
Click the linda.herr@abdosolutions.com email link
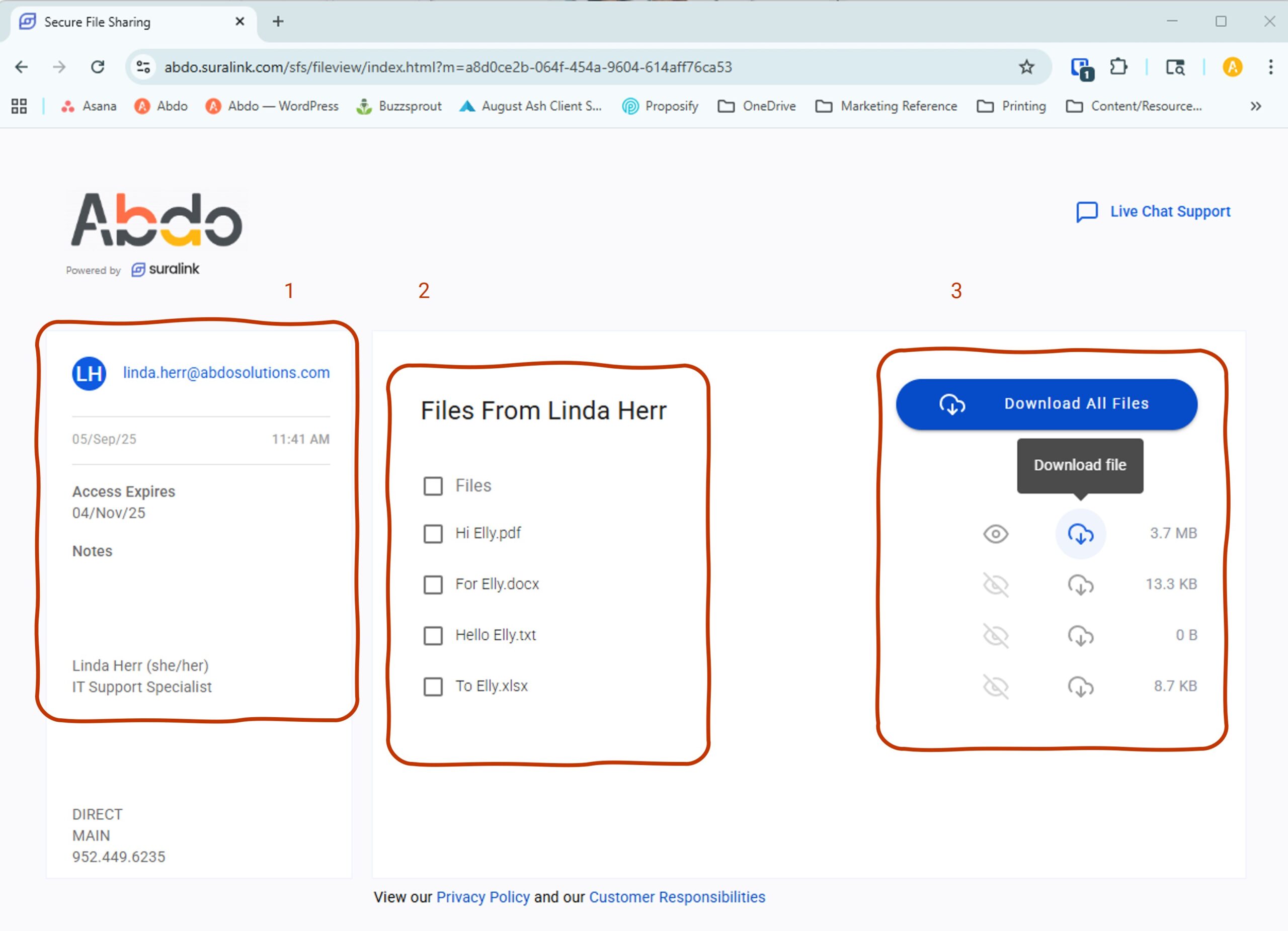coord(226,372)
